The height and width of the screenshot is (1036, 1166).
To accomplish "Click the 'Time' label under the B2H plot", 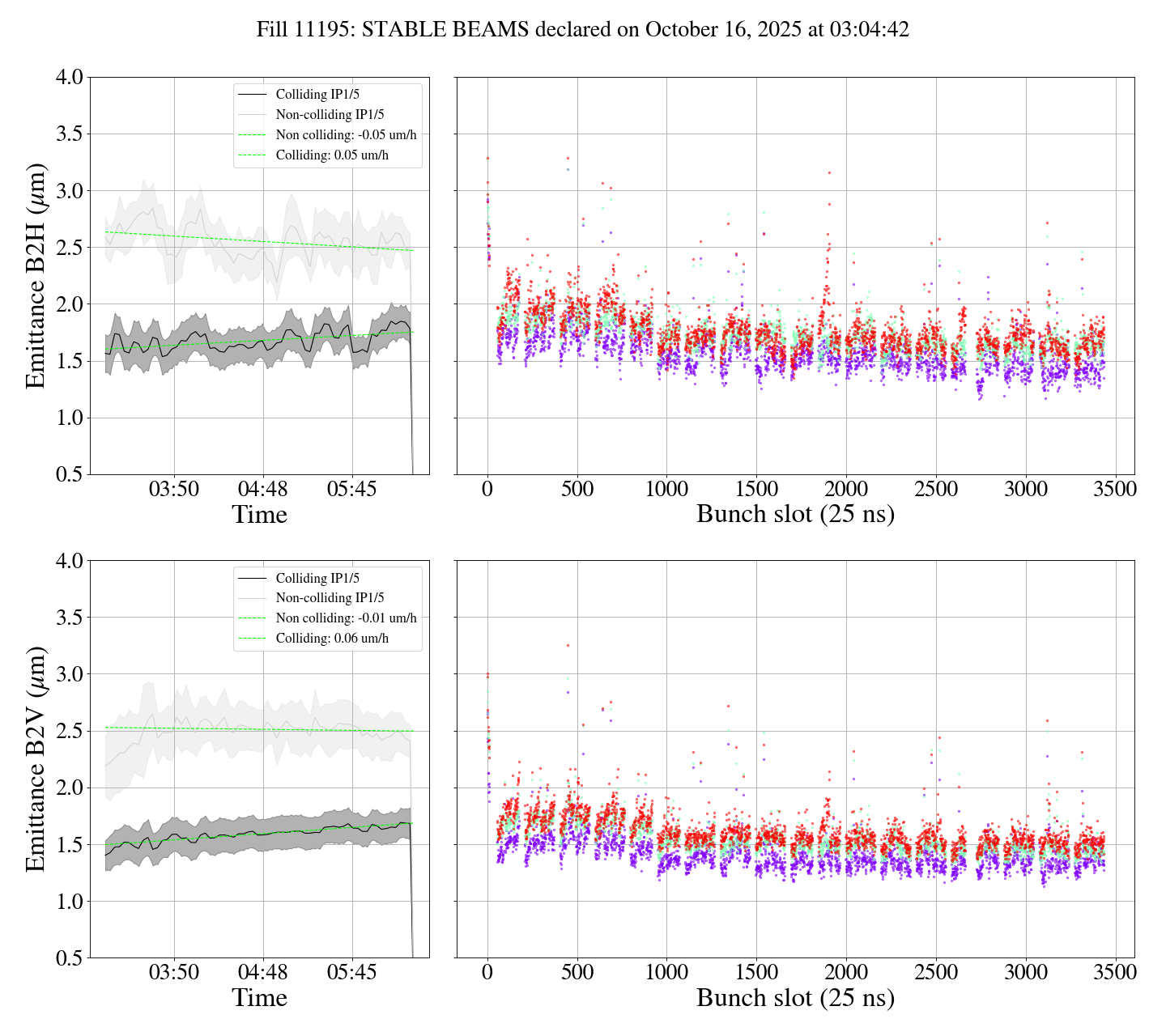I will [x=259, y=515].
